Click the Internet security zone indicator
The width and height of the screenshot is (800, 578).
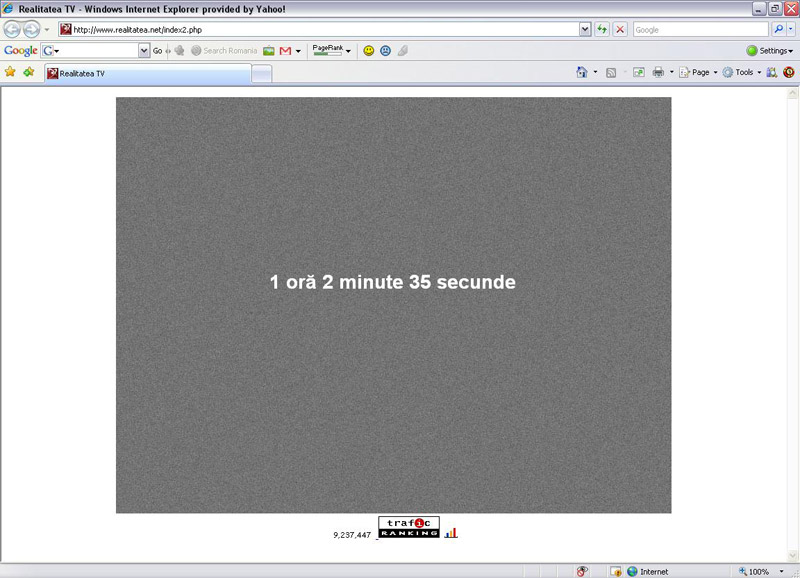point(647,571)
